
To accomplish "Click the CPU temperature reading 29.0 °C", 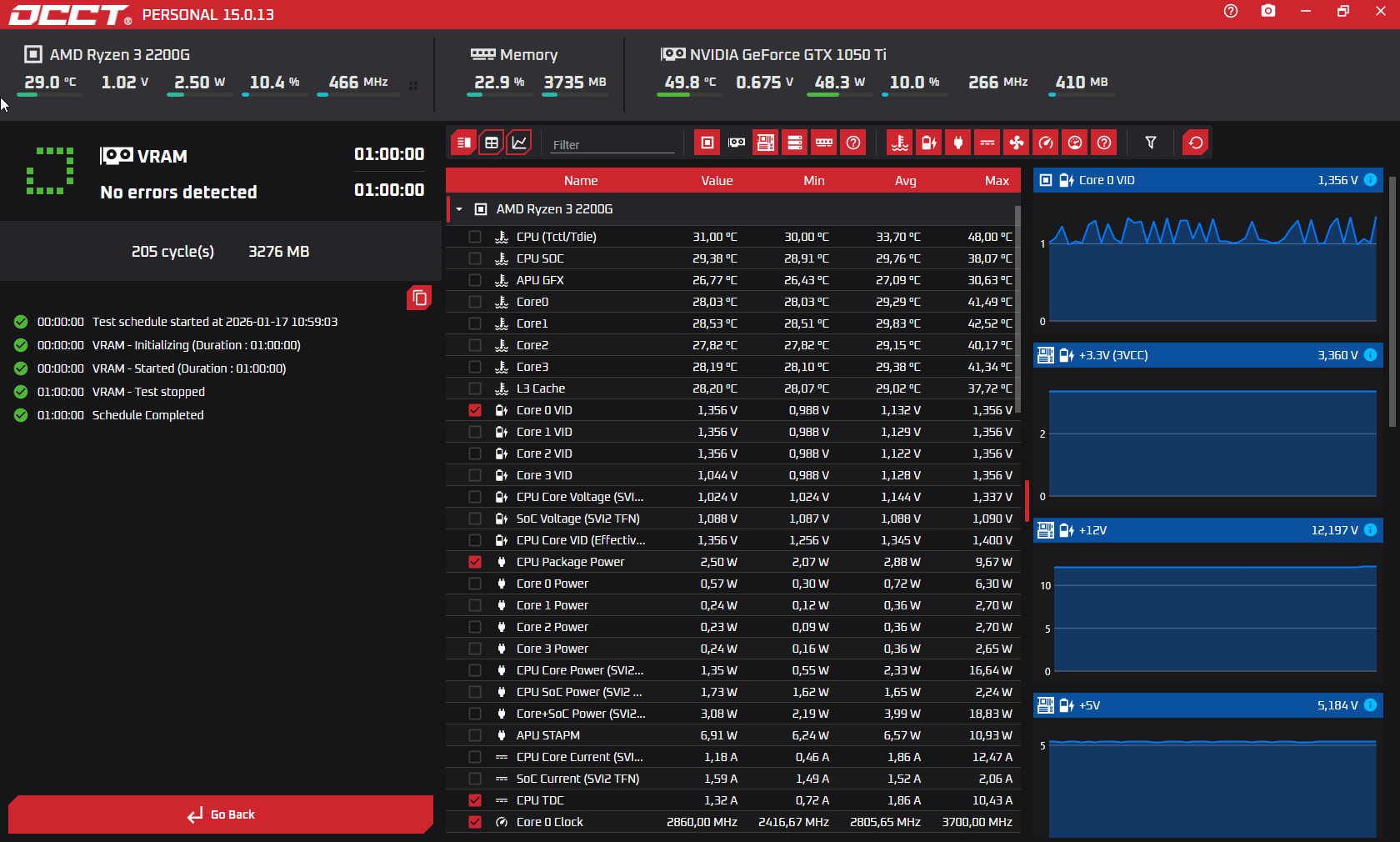I will click(x=50, y=82).
